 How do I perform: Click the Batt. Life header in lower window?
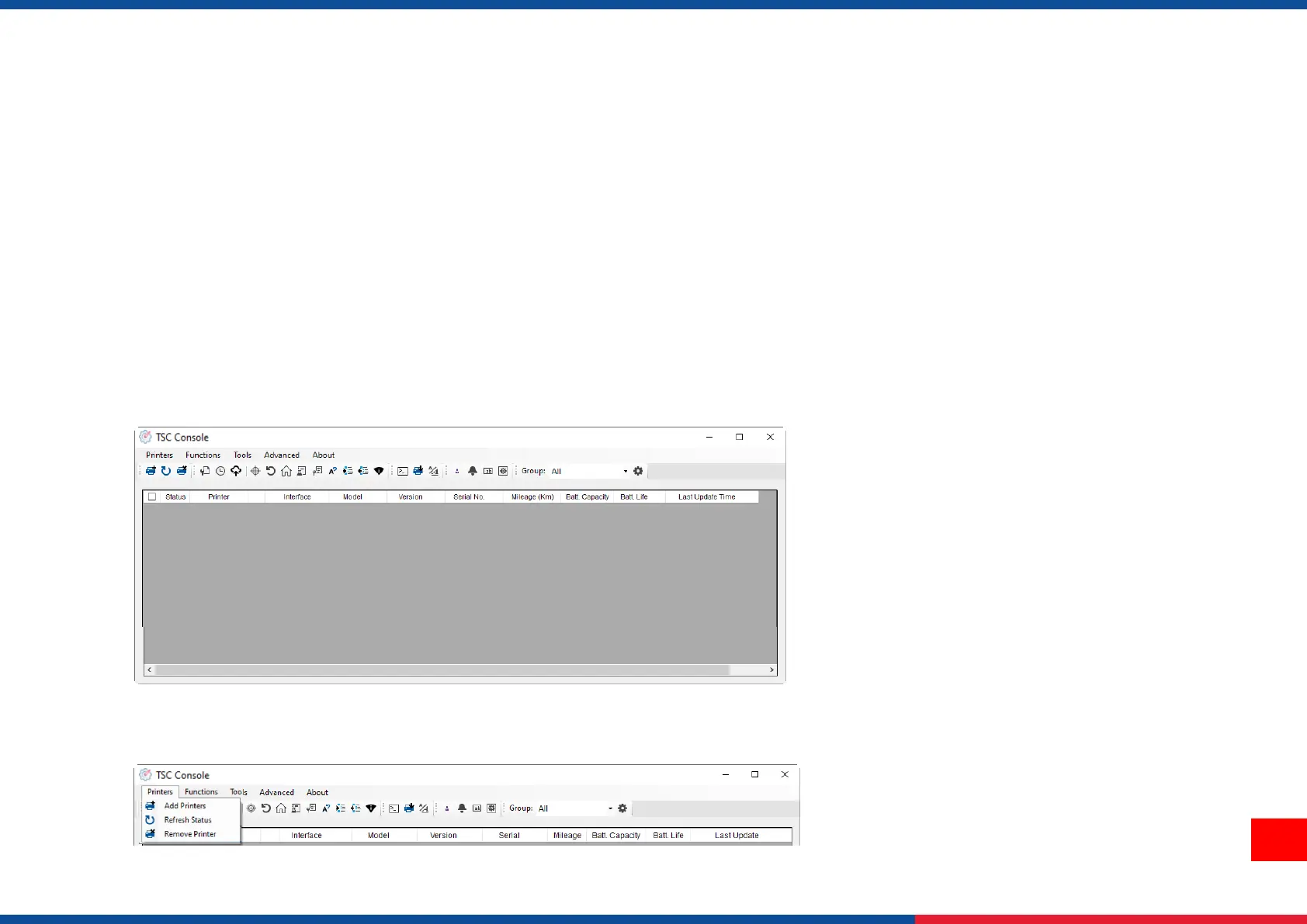point(668,836)
